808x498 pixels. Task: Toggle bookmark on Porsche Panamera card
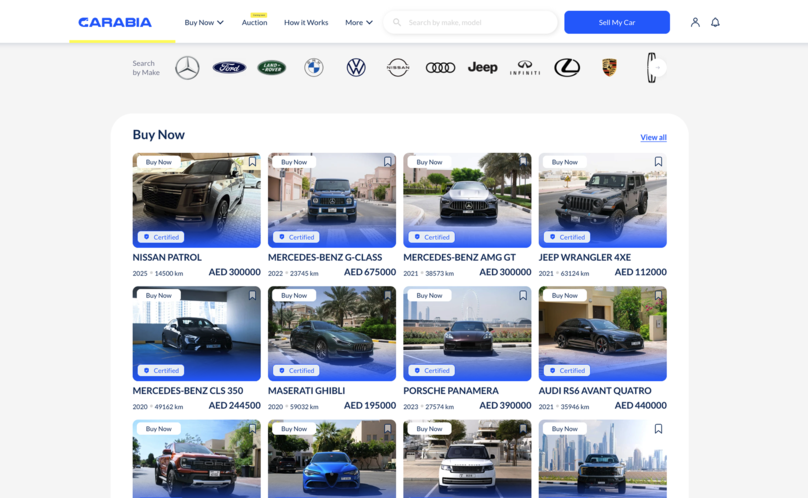(523, 296)
